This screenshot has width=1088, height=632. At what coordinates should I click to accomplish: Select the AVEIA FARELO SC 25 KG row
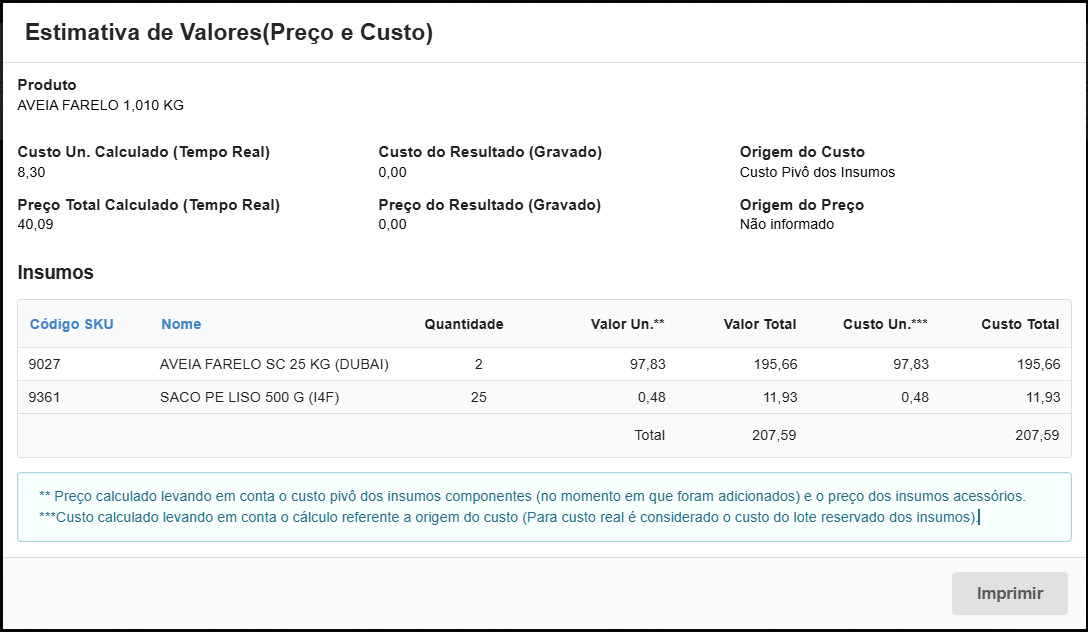400,364
